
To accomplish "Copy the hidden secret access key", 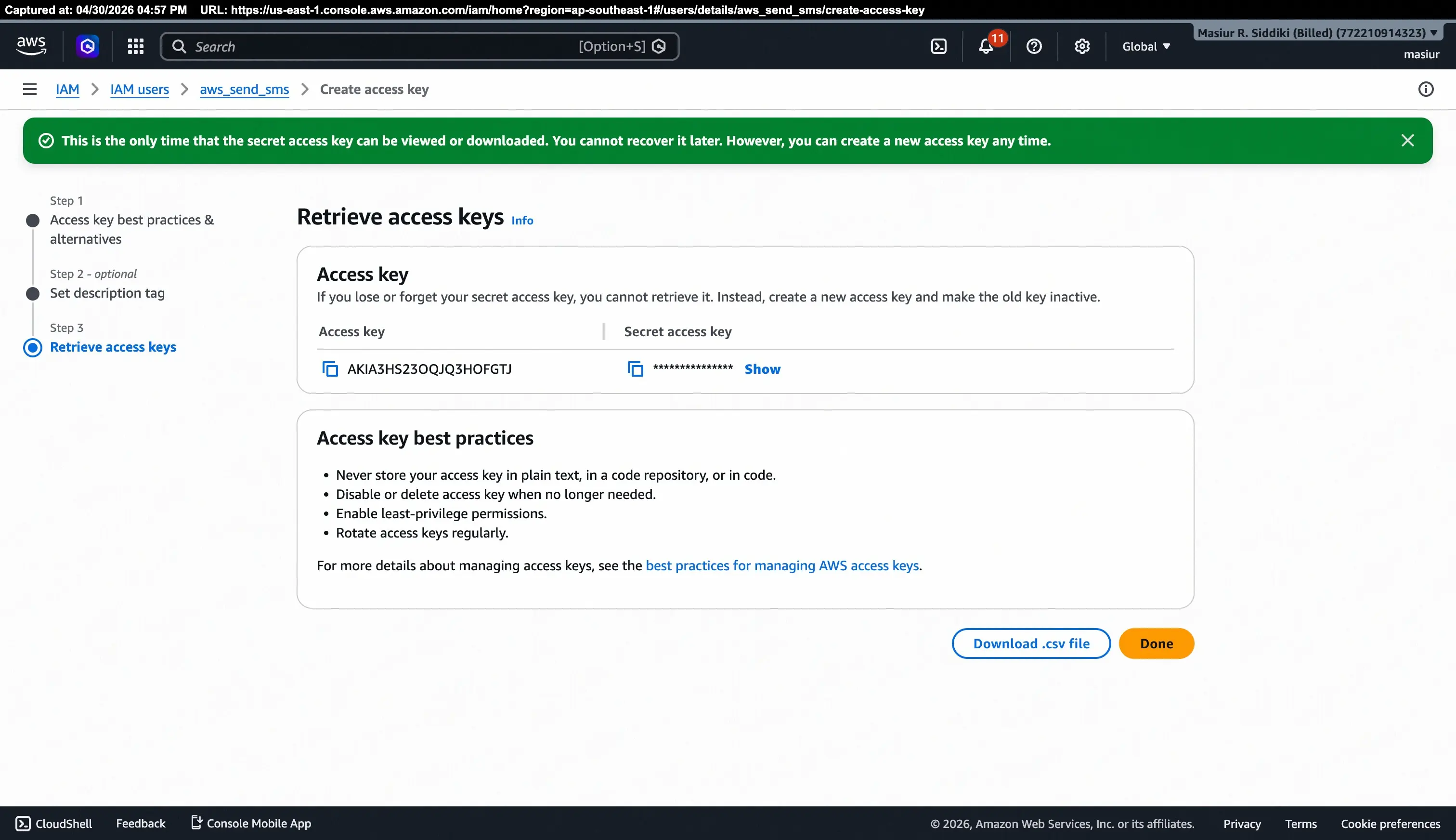I will pyautogui.click(x=636, y=368).
